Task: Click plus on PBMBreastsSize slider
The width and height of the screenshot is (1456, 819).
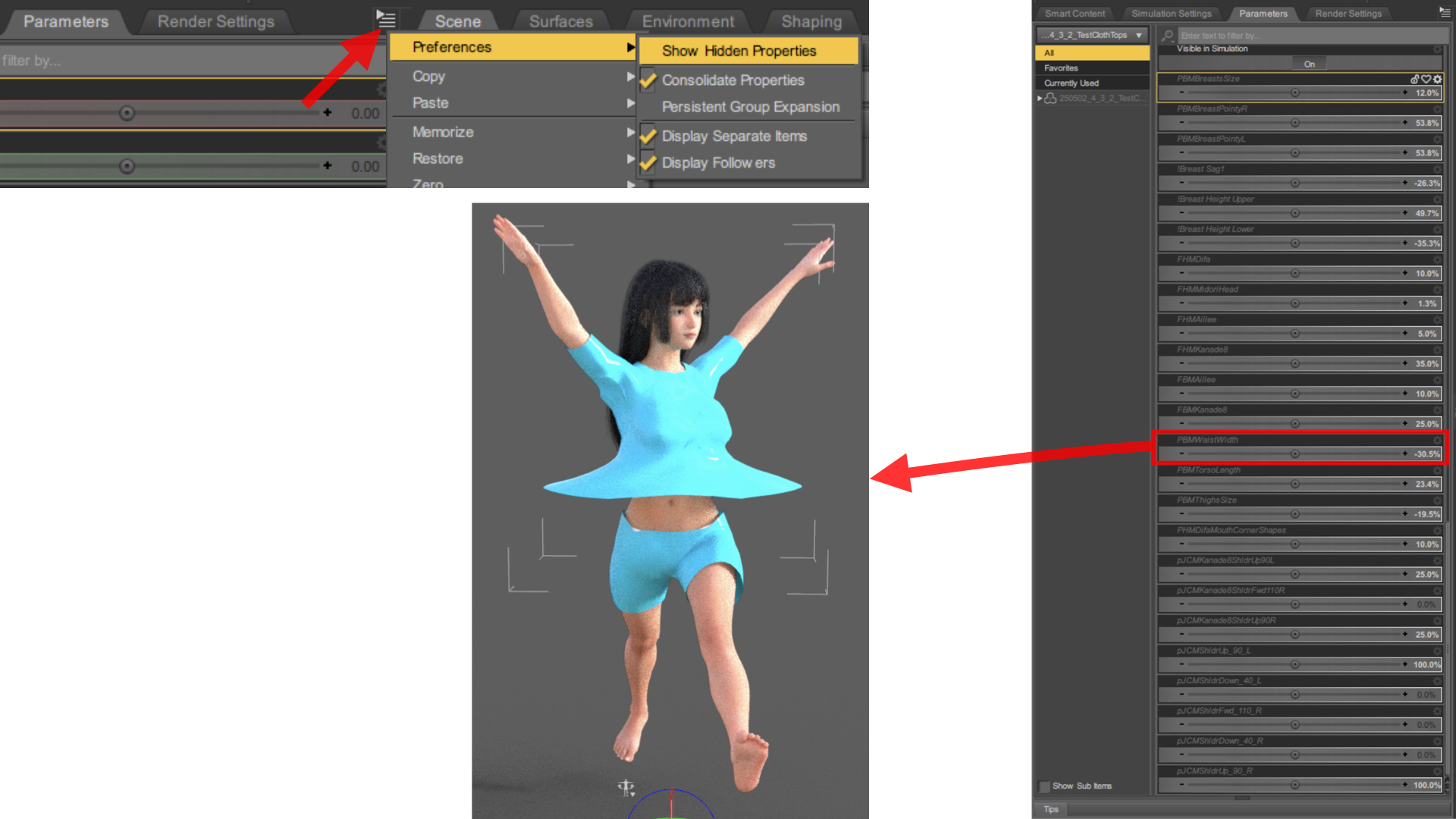Action: [1405, 93]
